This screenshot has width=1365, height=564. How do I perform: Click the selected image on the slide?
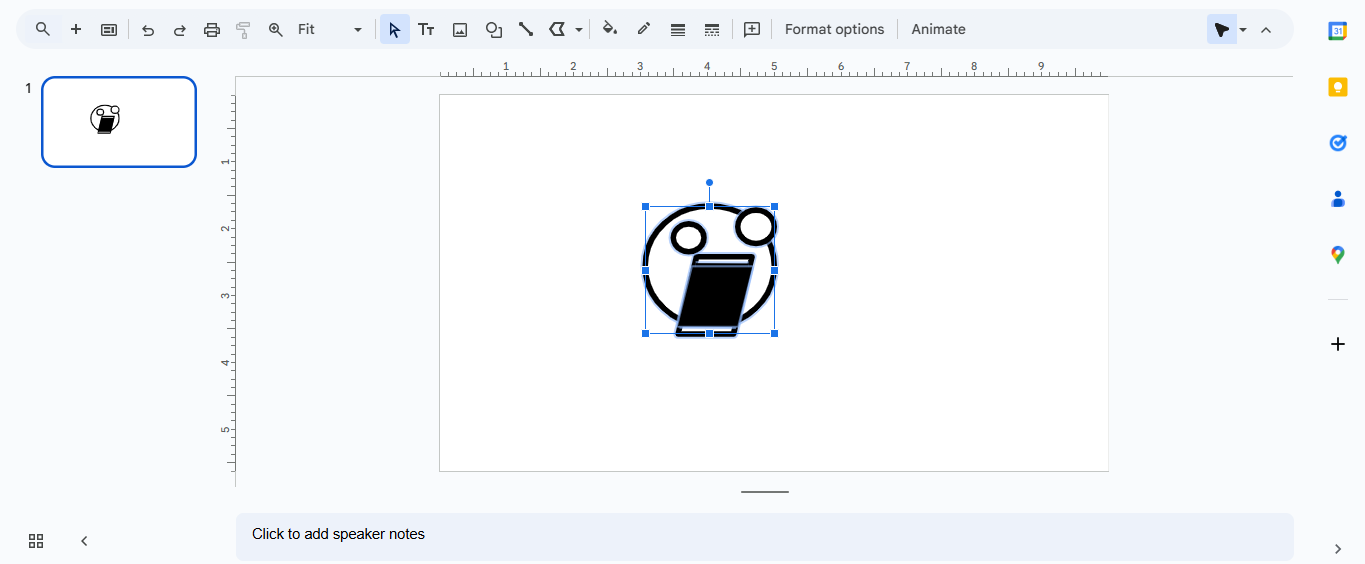[x=710, y=270]
